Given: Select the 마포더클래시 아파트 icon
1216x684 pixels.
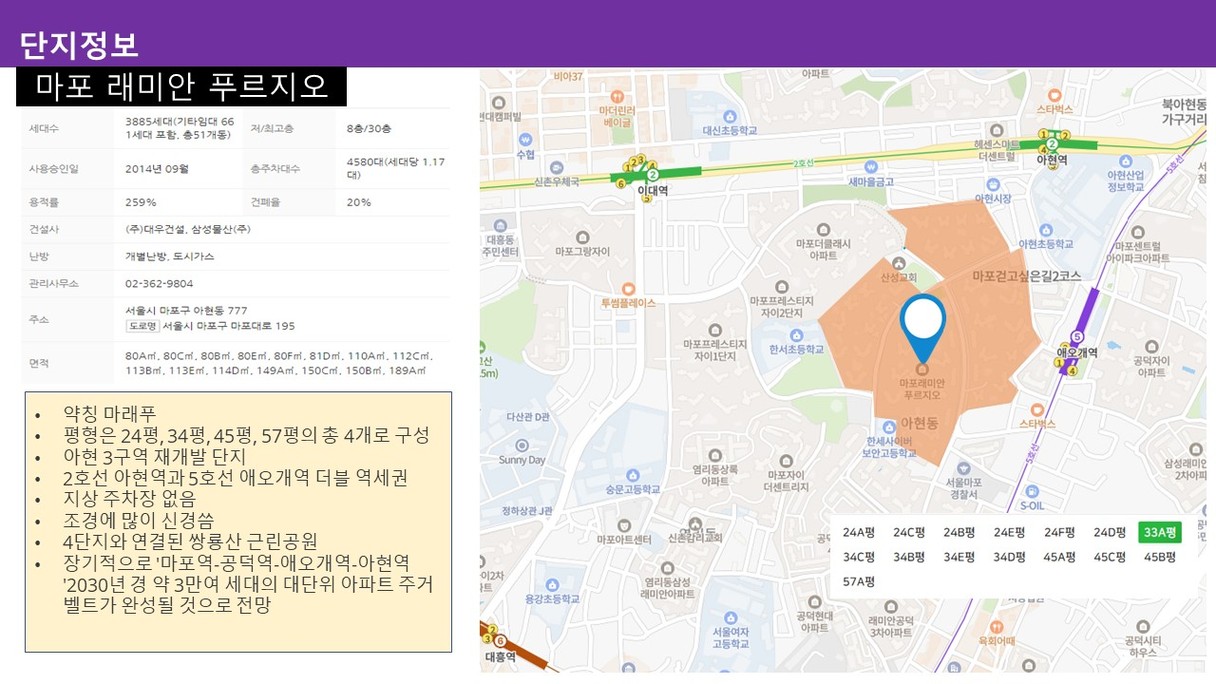Looking at the screenshot, I should (x=823, y=229).
